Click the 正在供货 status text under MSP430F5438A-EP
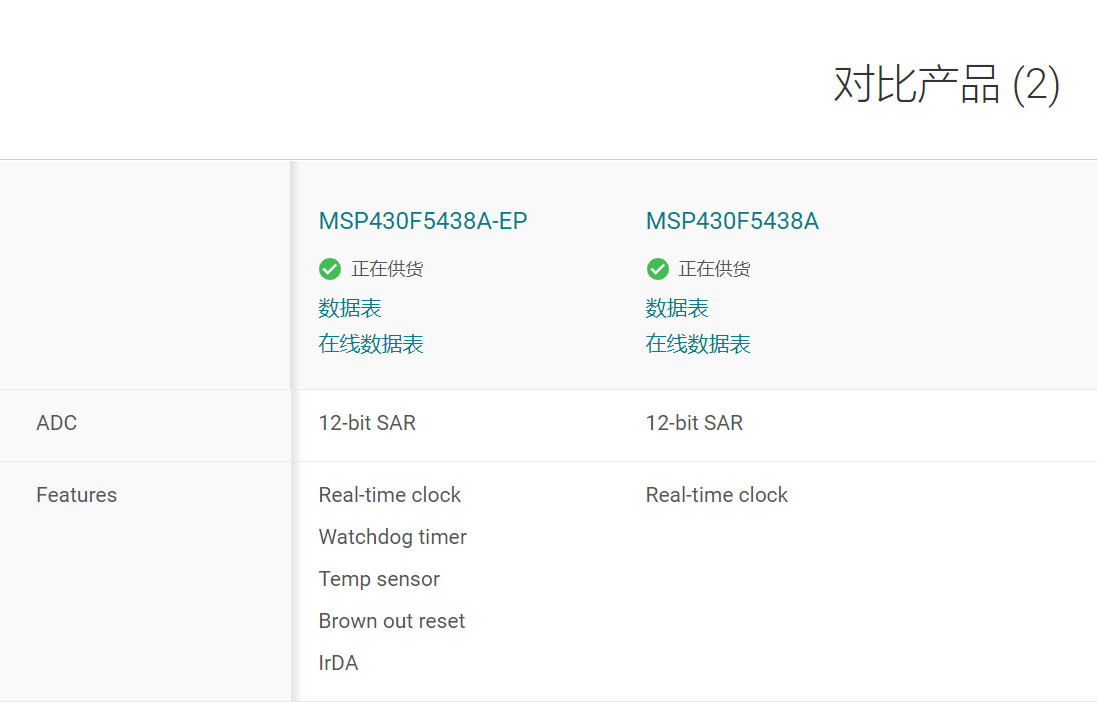This screenshot has width=1097, height=702. (387, 269)
